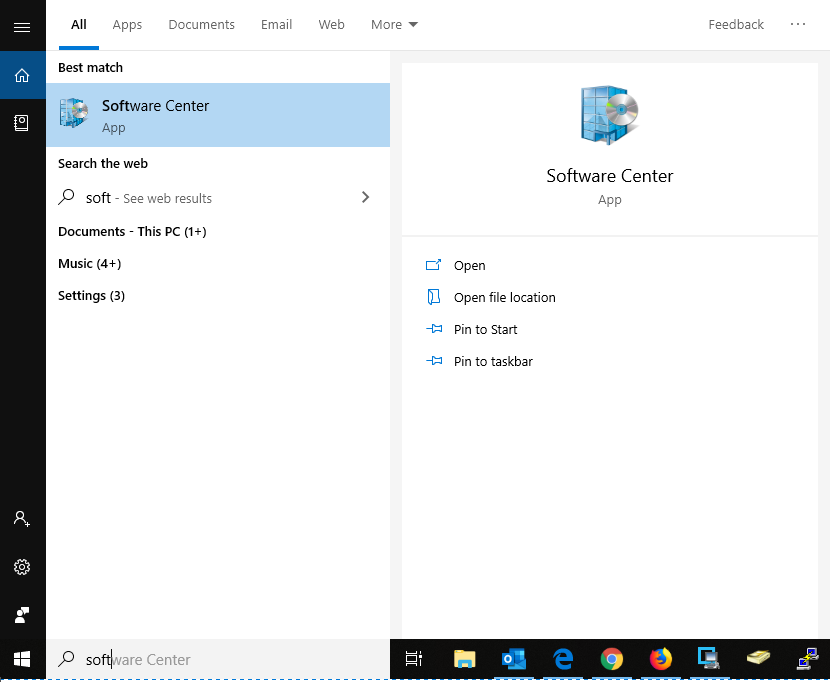Viewport: 830px width, 682px height.
Task: Click the Documents icon in the left sidebar
Action: point(22,123)
